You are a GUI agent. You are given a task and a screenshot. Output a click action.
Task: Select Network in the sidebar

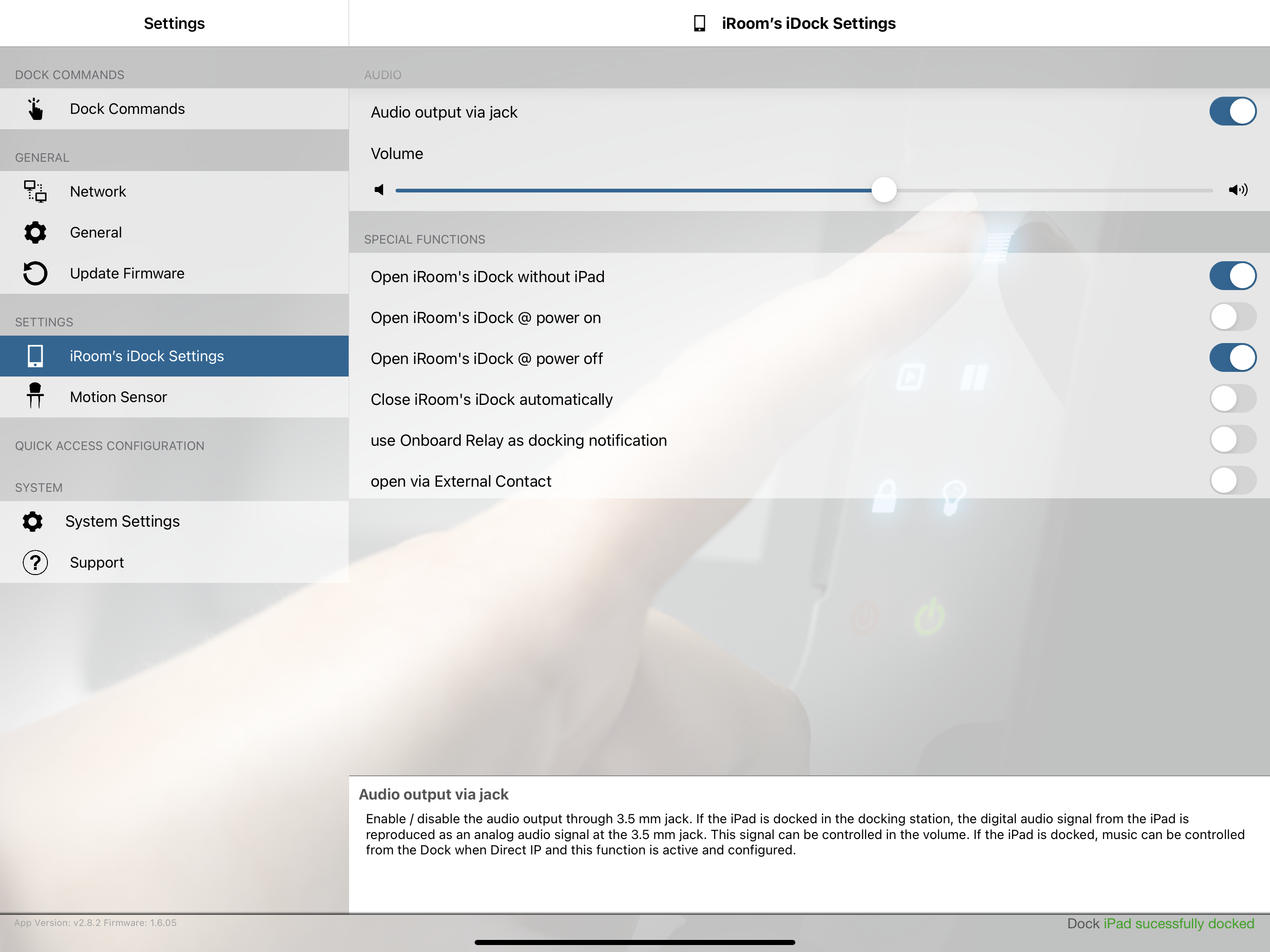click(x=174, y=191)
